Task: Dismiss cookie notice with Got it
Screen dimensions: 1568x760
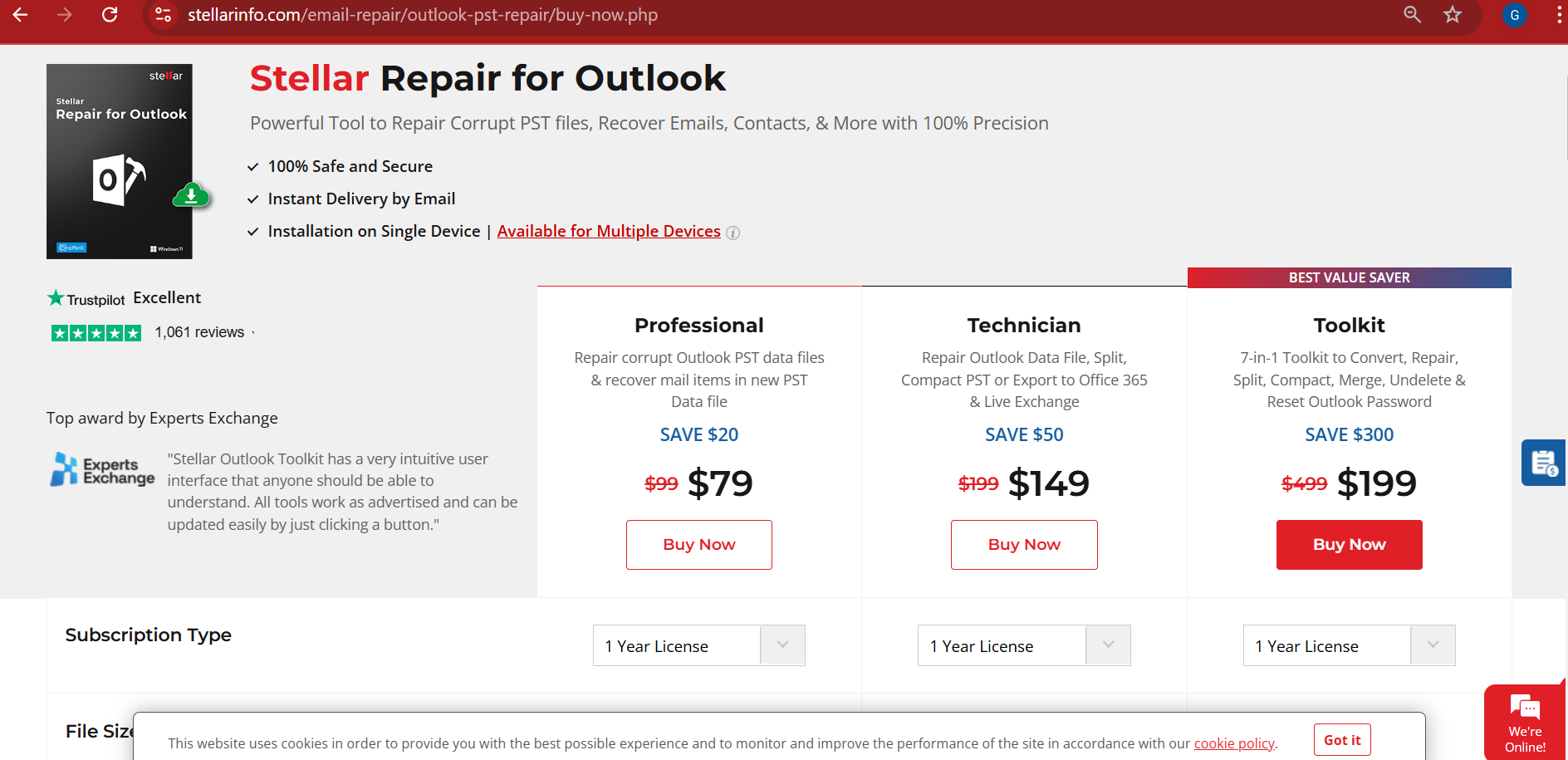Action: (1342, 740)
